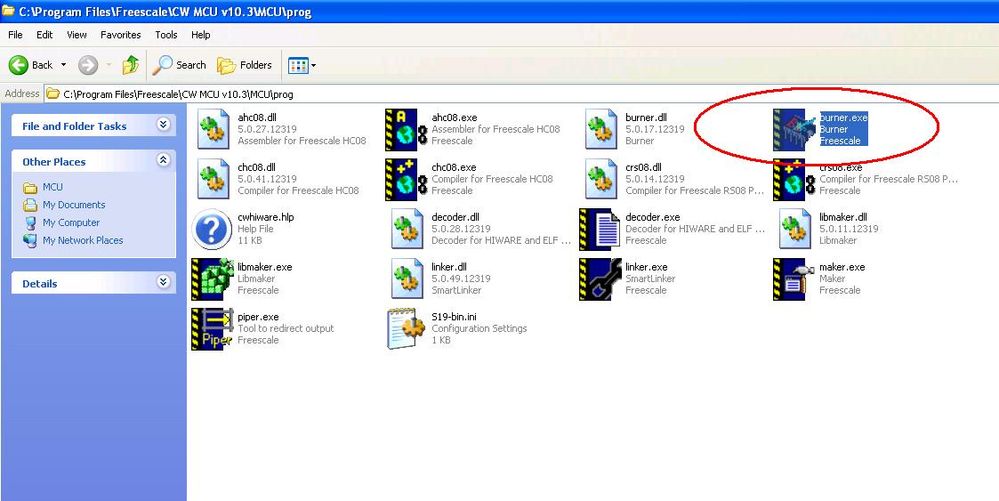Click the Back arrow button
999x501 pixels.
click(31, 64)
